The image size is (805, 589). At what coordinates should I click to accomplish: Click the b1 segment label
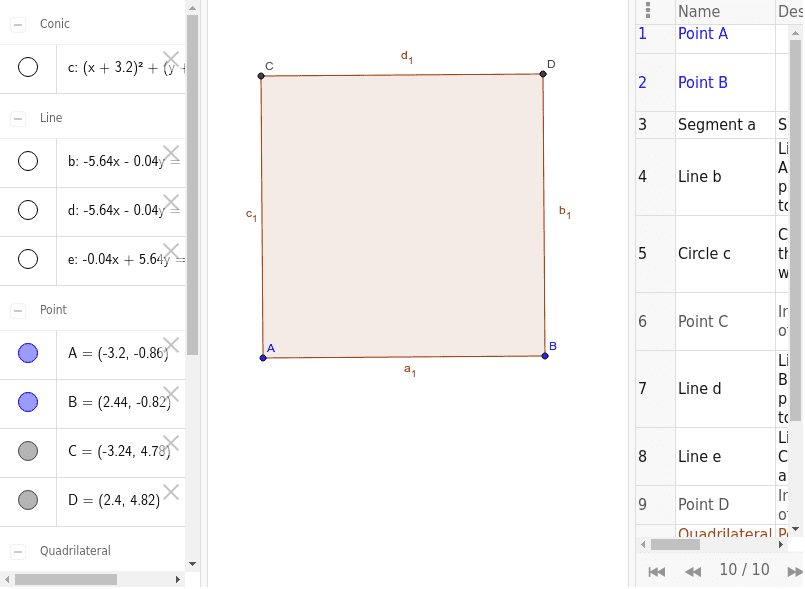tap(565, 212)
